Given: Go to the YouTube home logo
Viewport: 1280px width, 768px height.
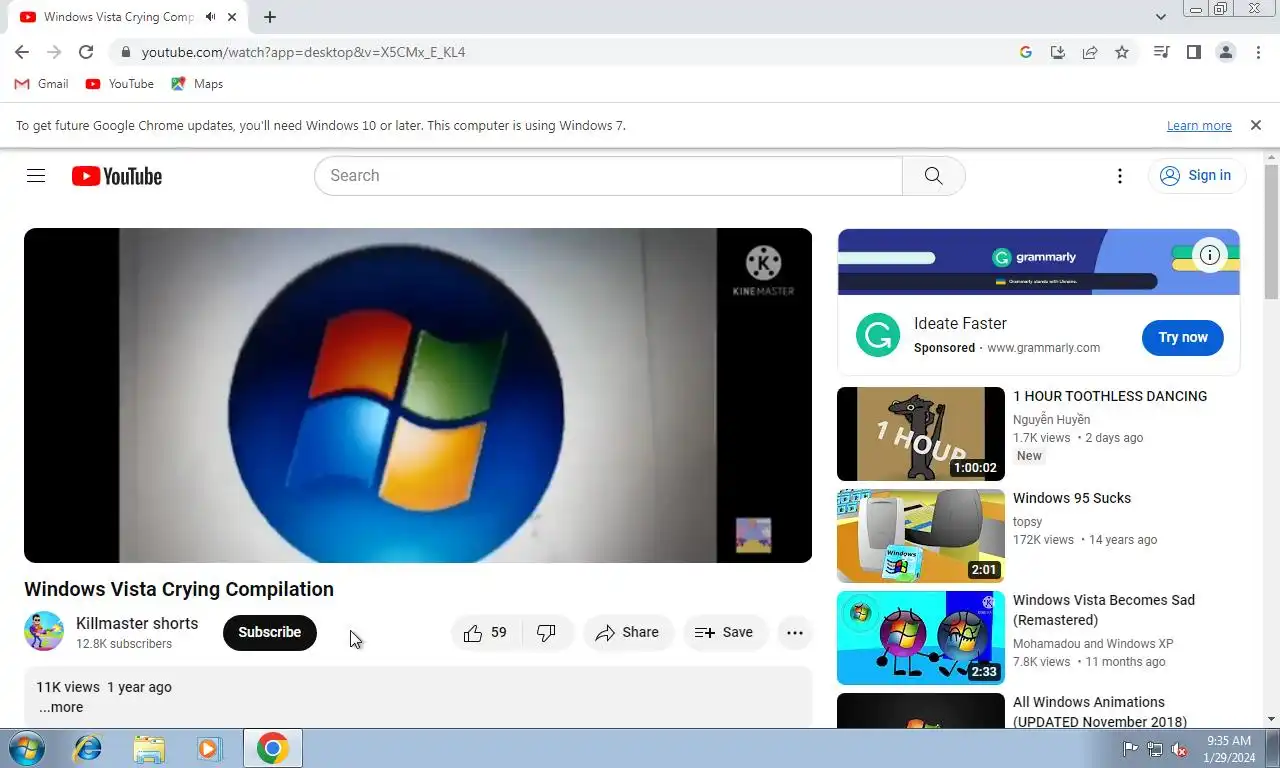Looking at the screenshot, I should (x=117, y=176).
